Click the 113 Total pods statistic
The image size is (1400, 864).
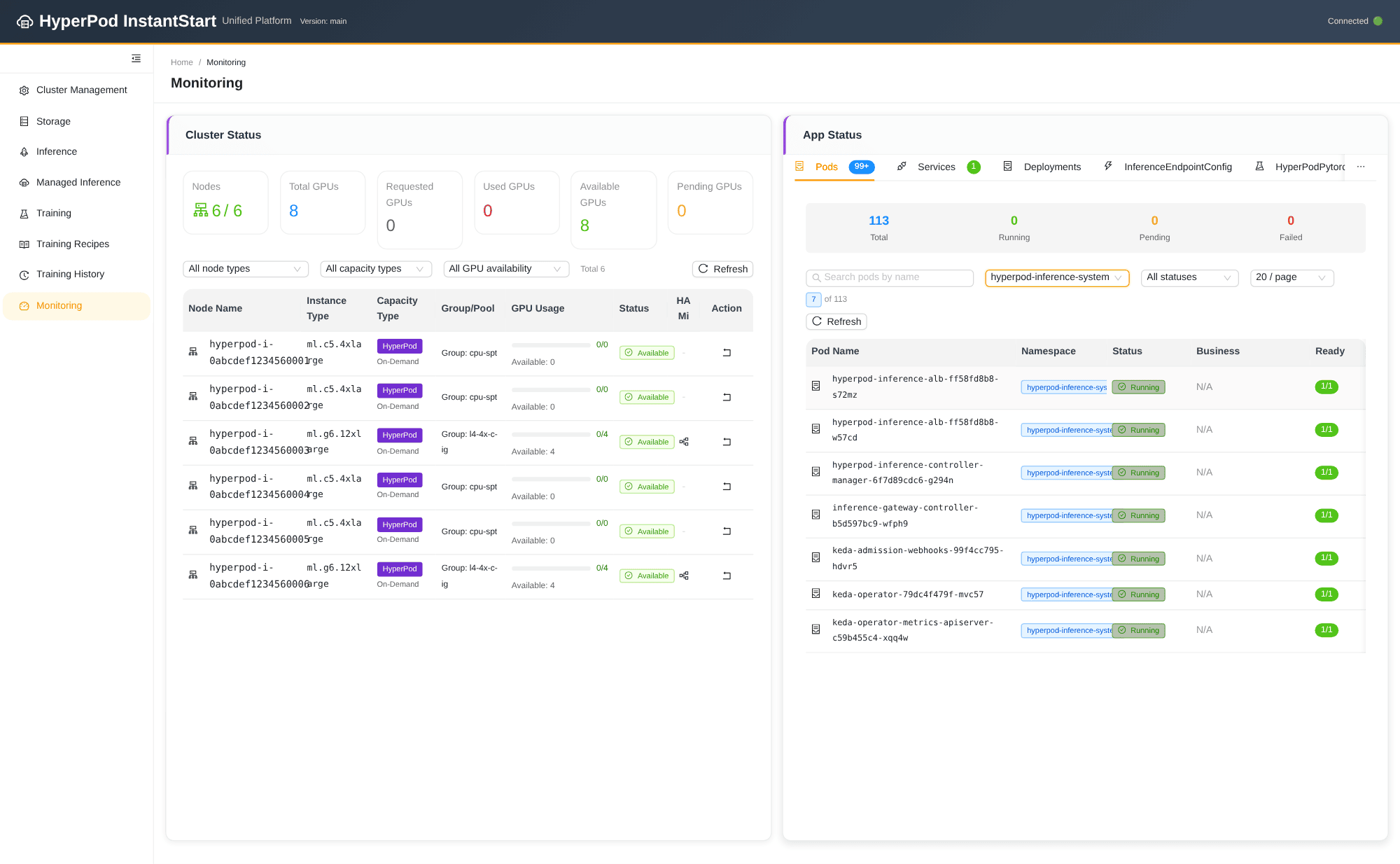pos(878,228)
